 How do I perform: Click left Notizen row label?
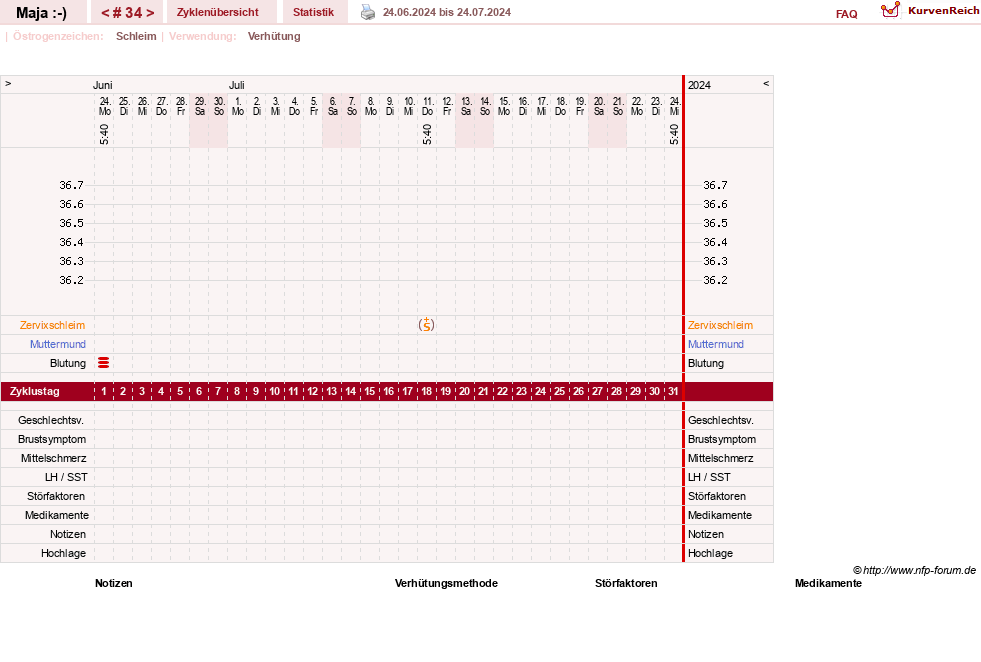pos(68,534)
